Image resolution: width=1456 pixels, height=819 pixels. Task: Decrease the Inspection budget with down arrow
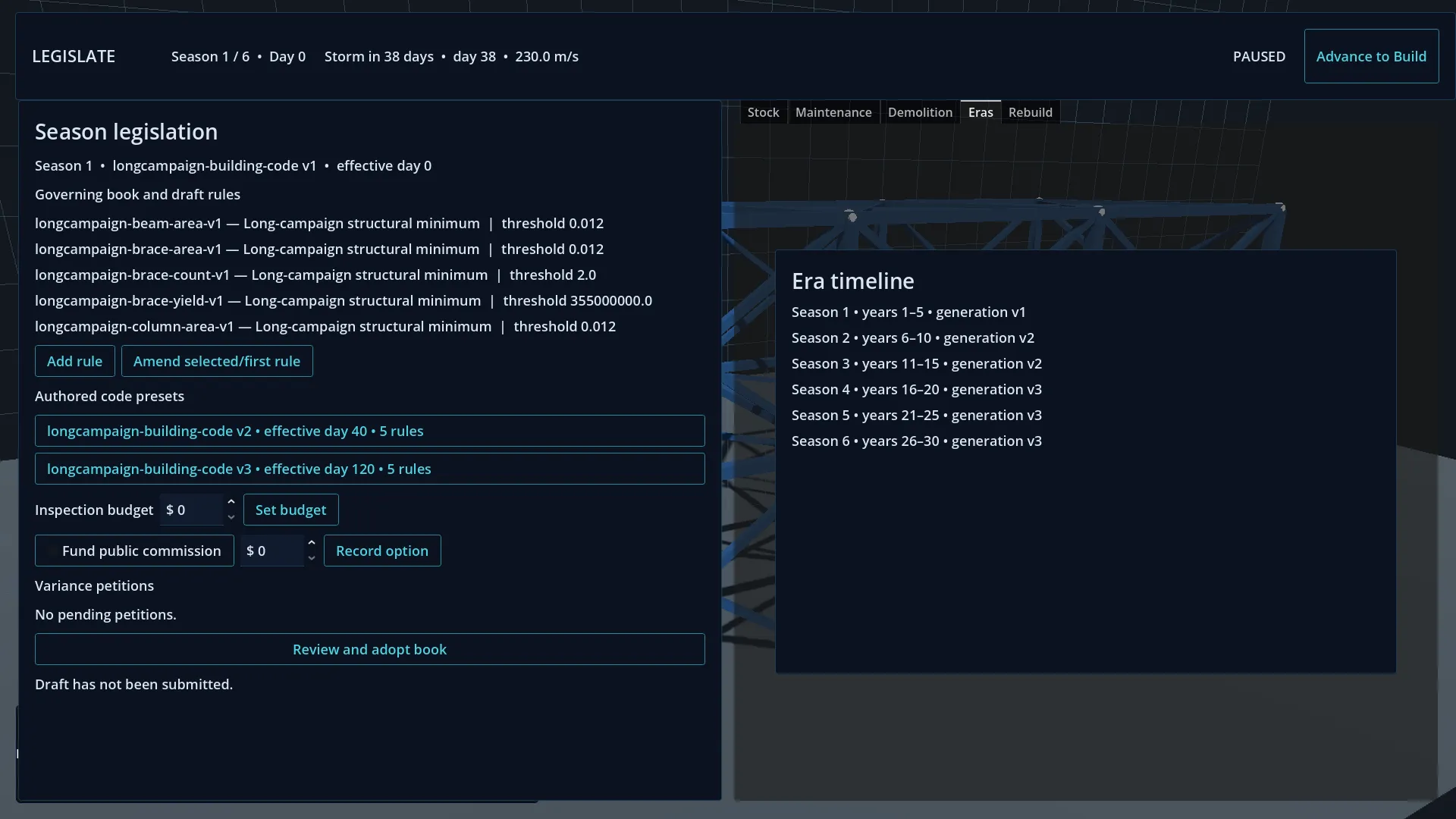(x=231, y=517)
